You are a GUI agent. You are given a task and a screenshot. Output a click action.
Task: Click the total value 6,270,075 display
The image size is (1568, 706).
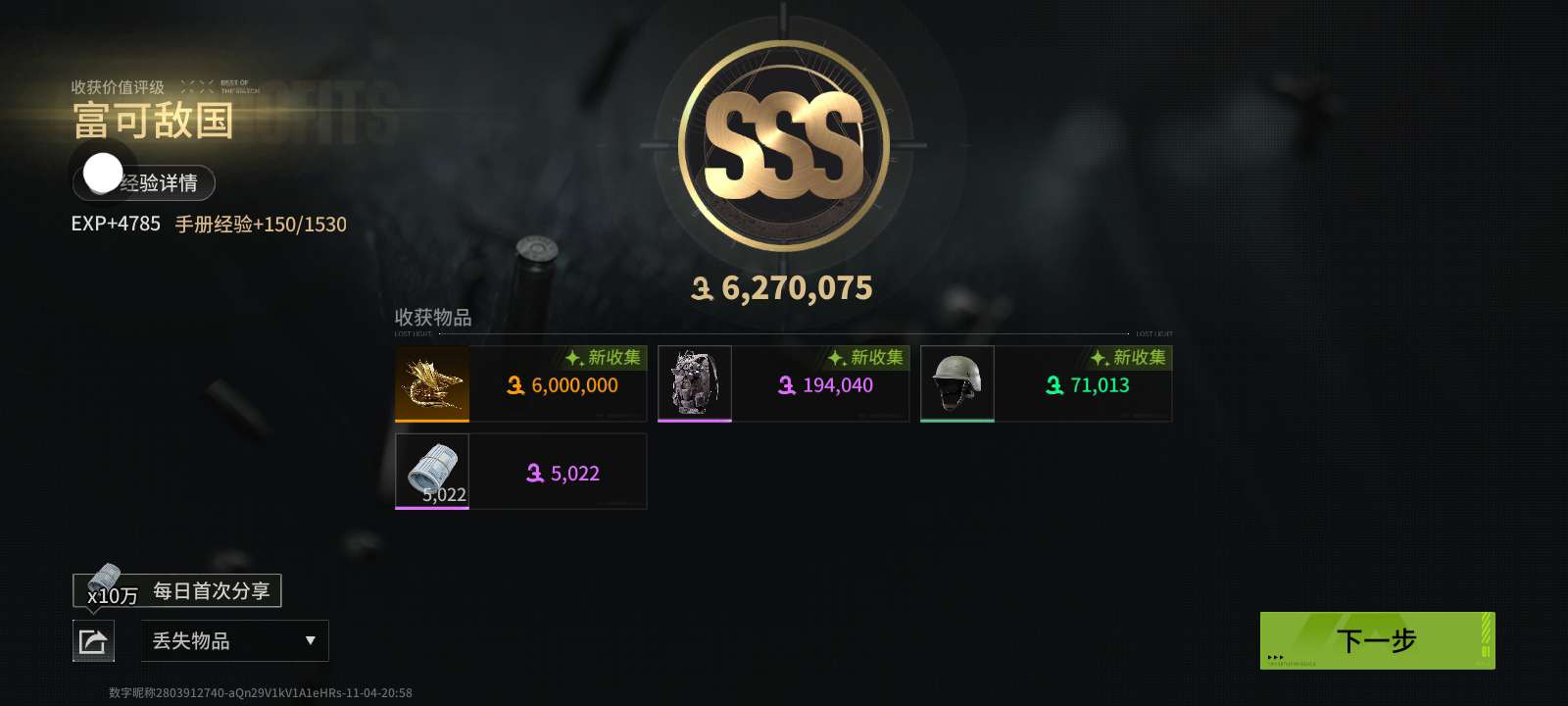click(x=782, y=288)
